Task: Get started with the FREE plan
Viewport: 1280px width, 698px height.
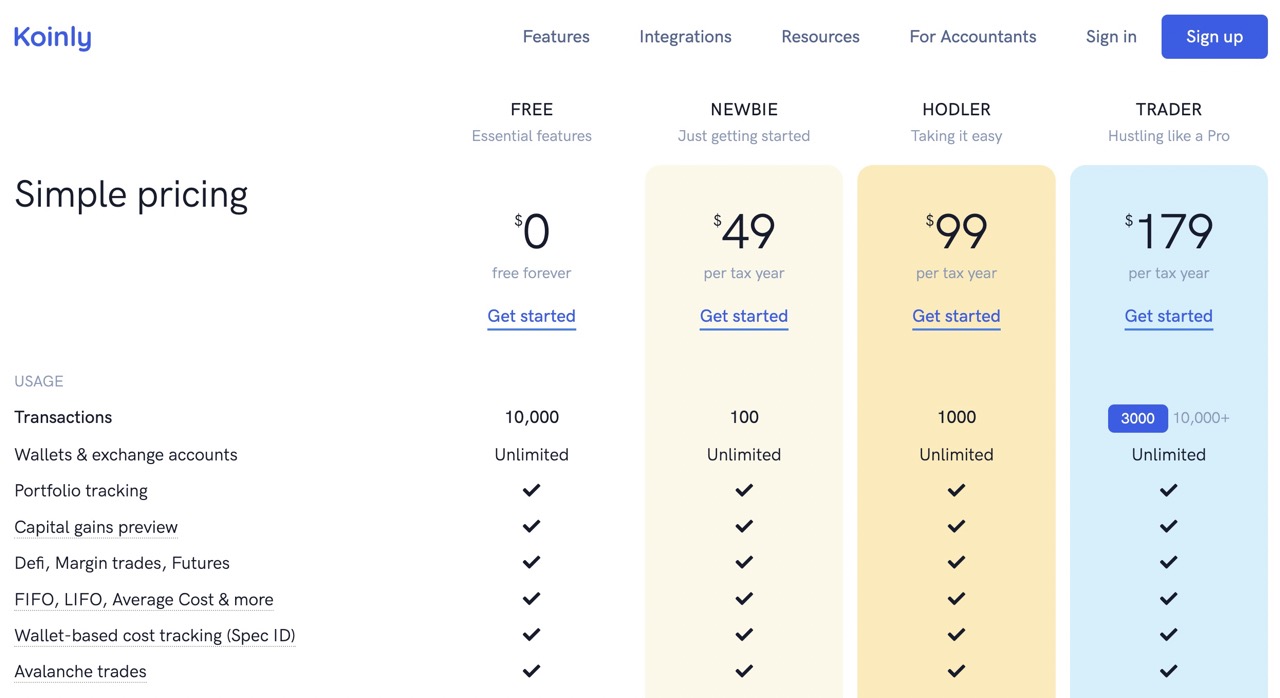Action: click(x=531, y=316)
